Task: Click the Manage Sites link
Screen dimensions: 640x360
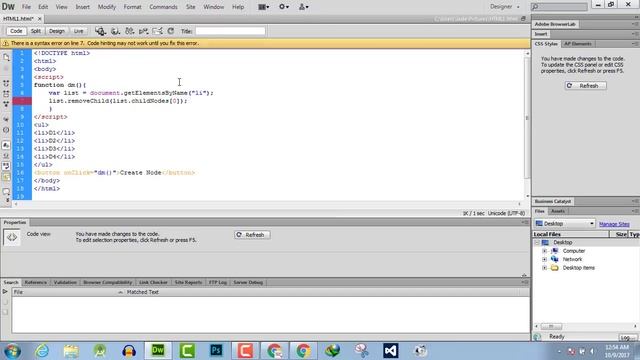Action: tap(614, 224)
